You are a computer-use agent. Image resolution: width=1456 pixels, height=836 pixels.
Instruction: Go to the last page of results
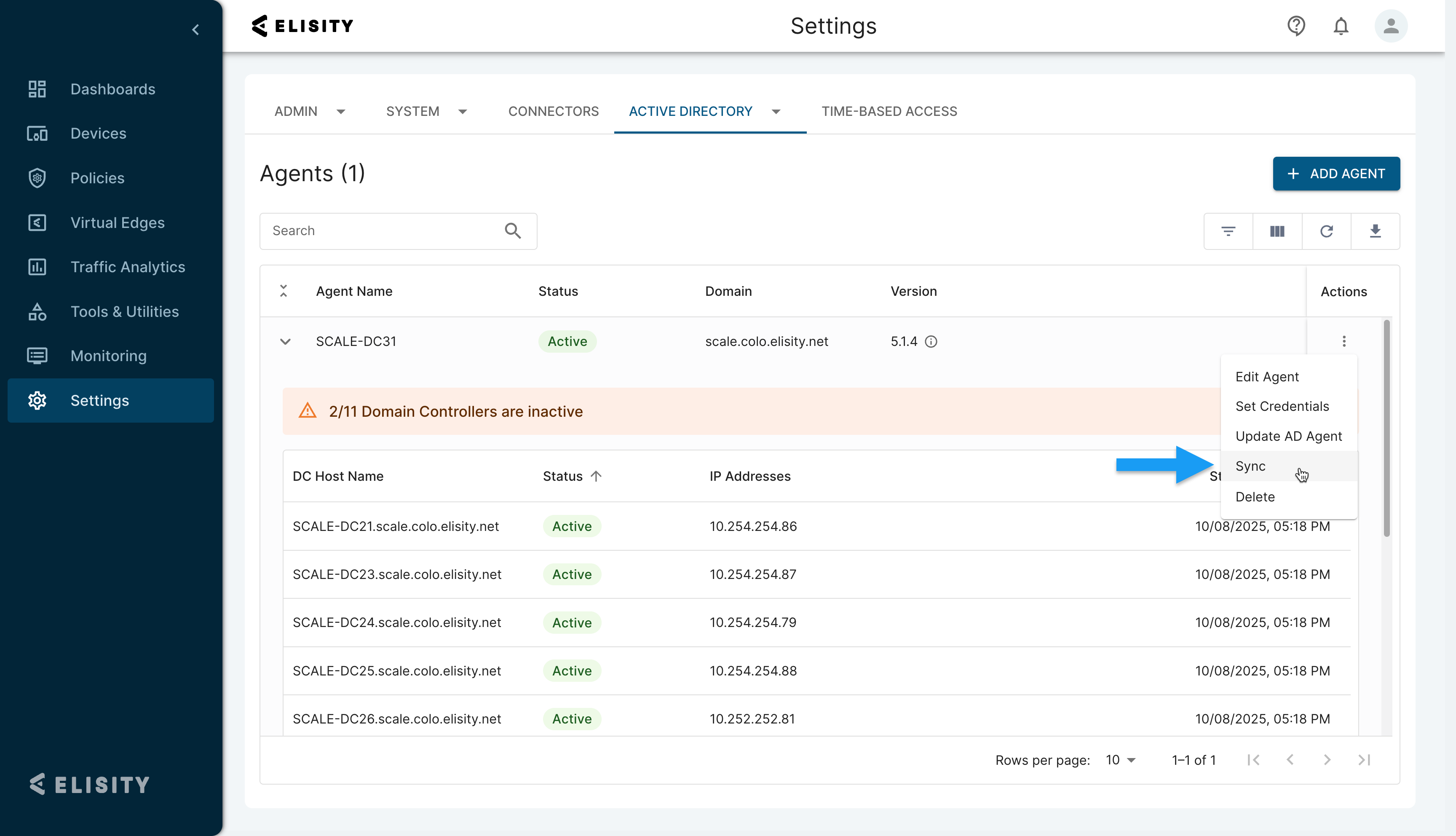[1364, 760]
